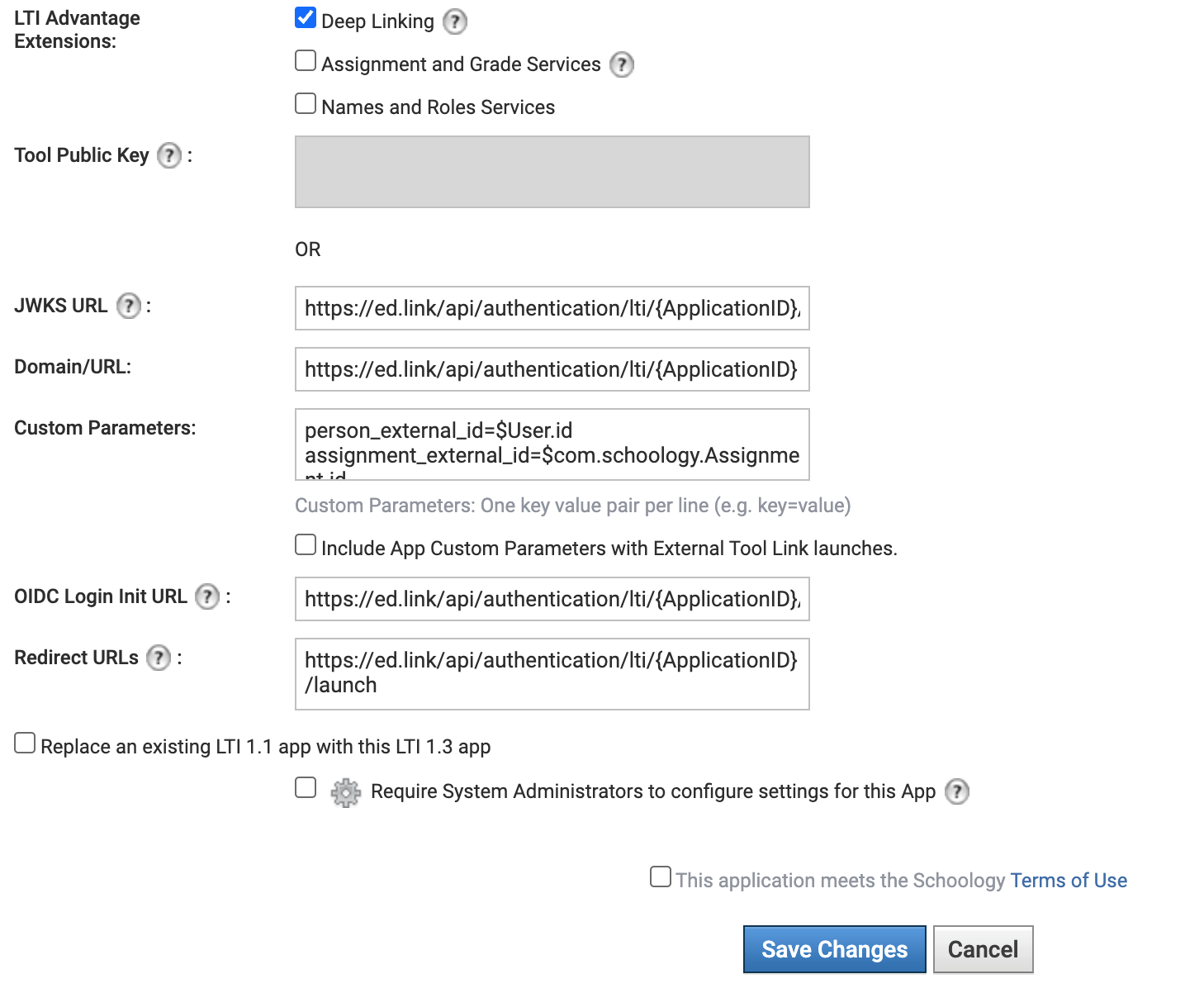Check the Schoology Terms of Use agreement box
1204x993 pixels.
[660, 877]
